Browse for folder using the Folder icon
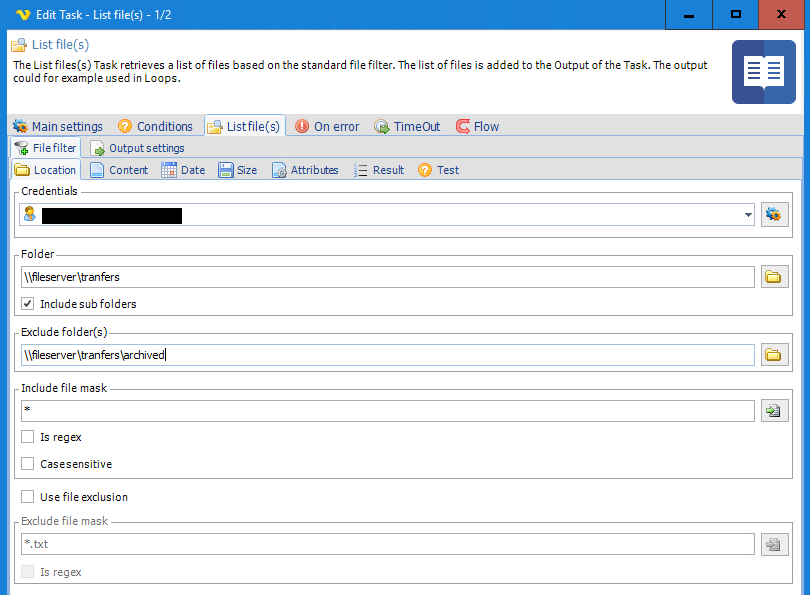The width and height of the screenshot is (810, 595). [x=774, y=277]
